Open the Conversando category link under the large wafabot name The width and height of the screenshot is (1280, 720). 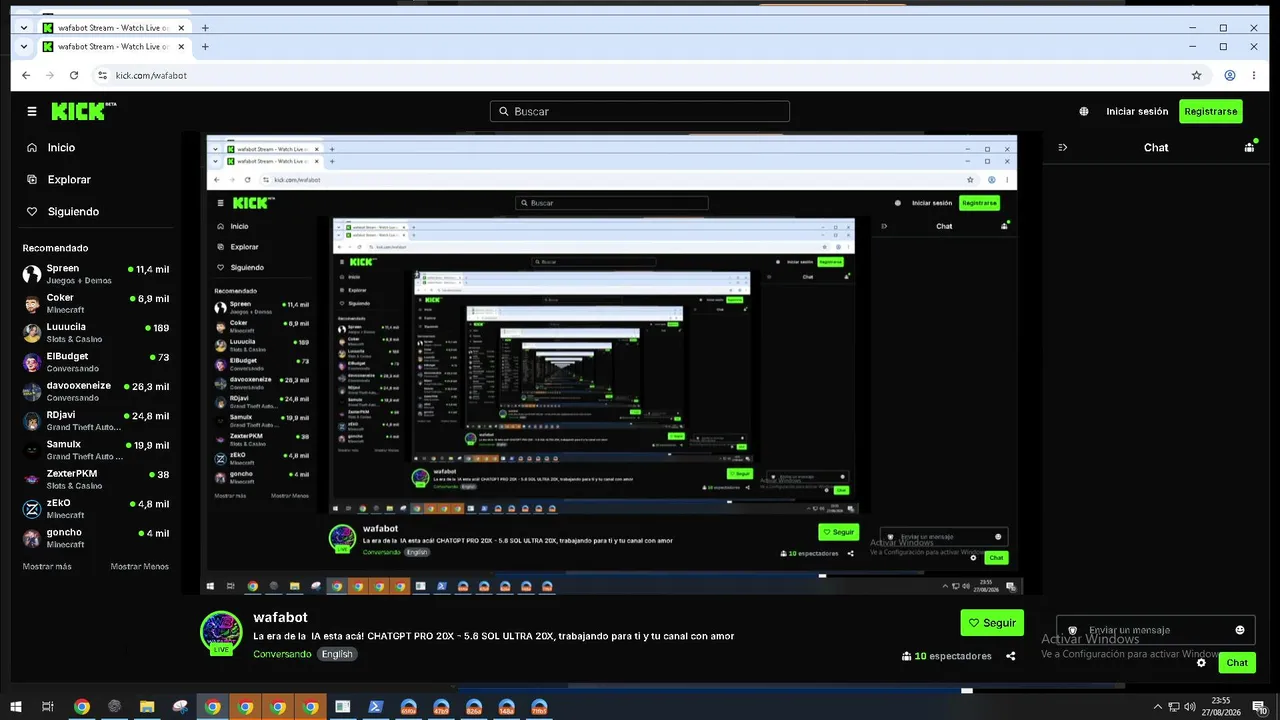tap(282, 654)
